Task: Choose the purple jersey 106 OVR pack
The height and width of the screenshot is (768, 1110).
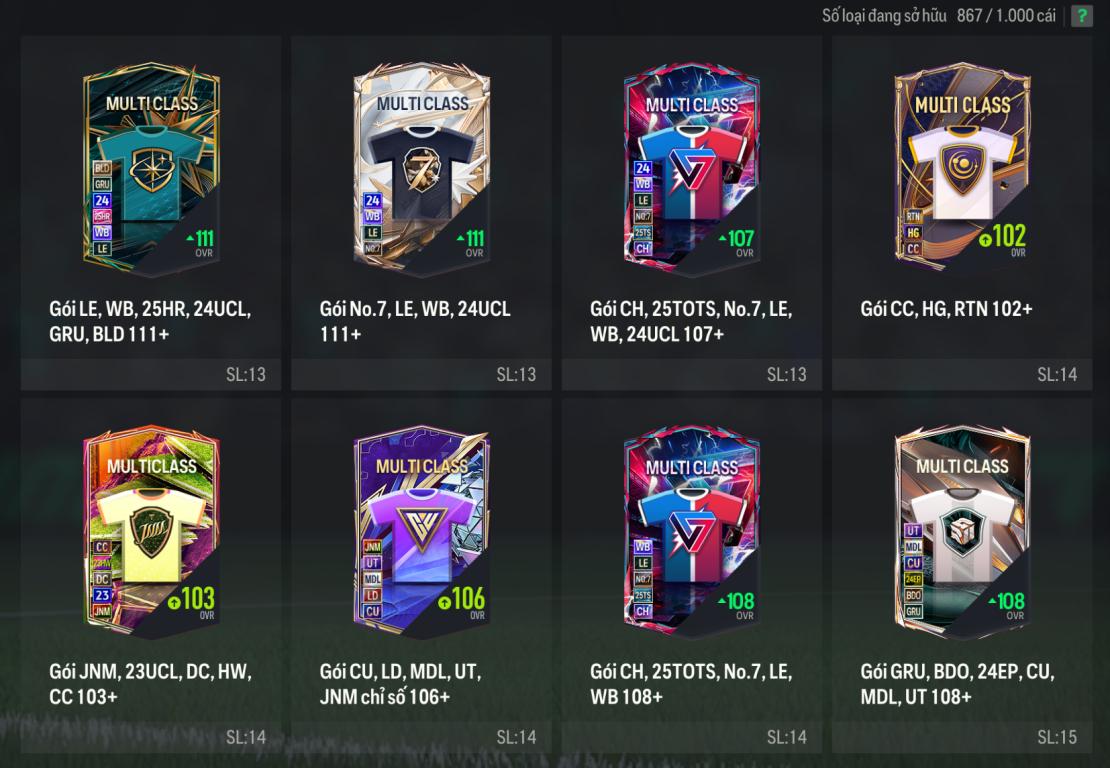Action: 422,531
